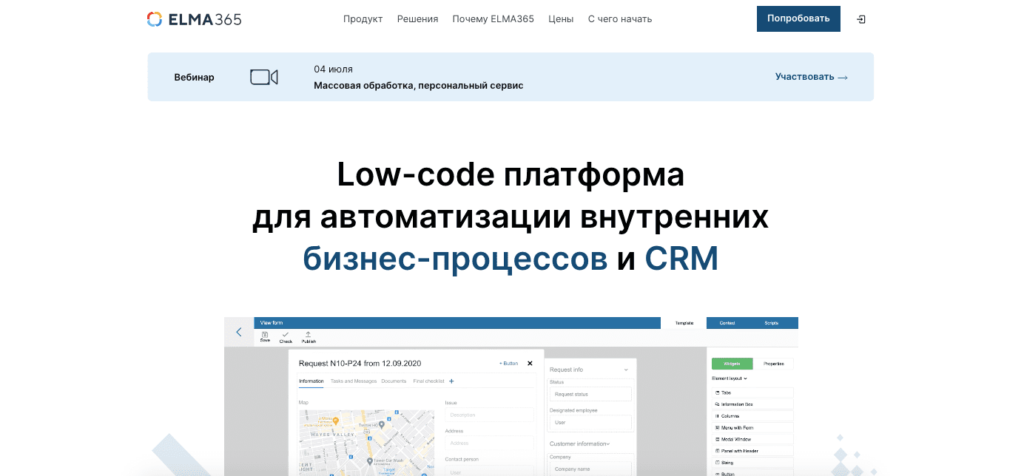Open the Решения menu item
This screenshot has width=1024, height=476.
pos(417,19)
